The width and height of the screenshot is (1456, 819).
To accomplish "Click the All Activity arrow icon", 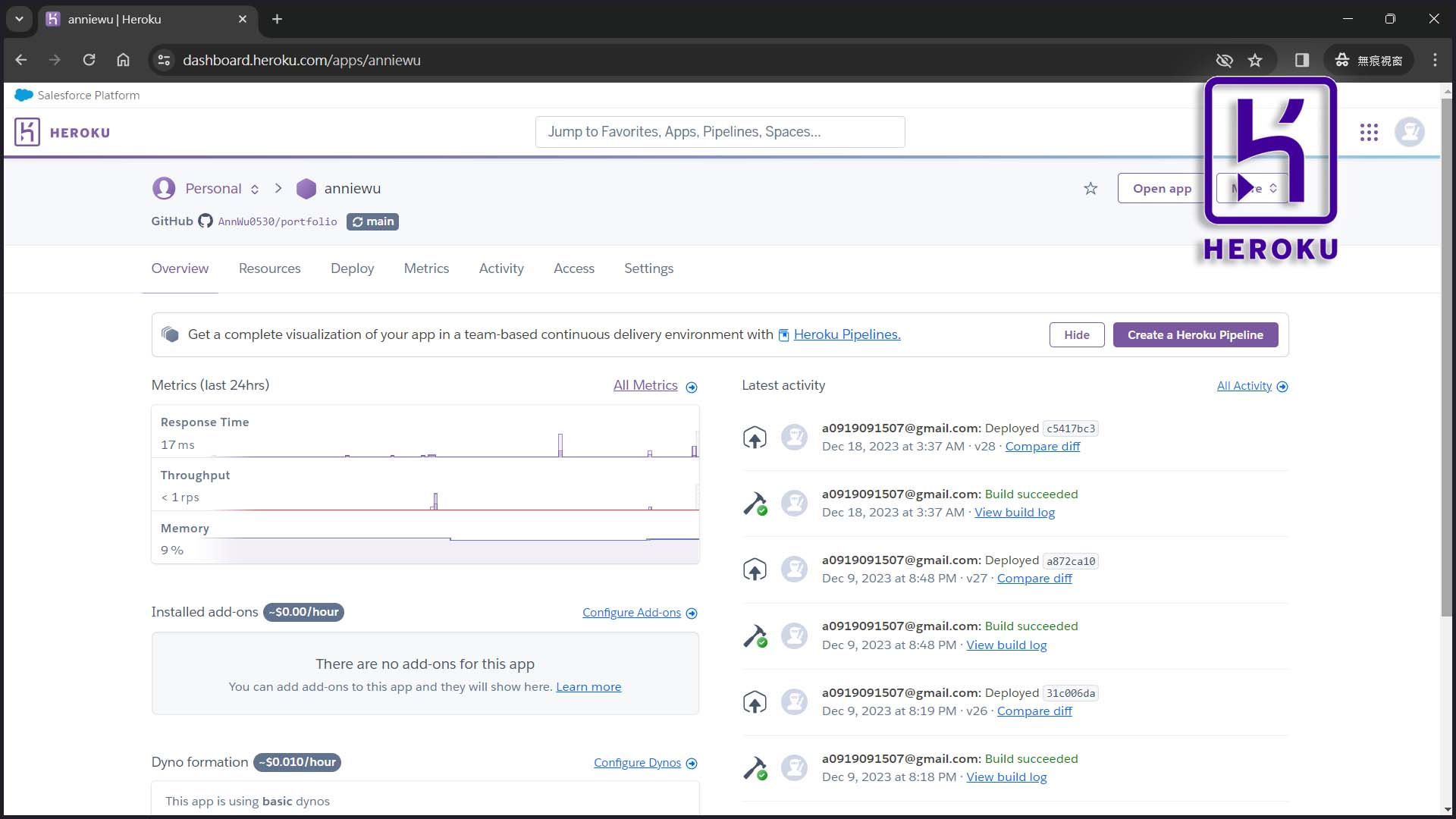I will tap(1282, 387).
